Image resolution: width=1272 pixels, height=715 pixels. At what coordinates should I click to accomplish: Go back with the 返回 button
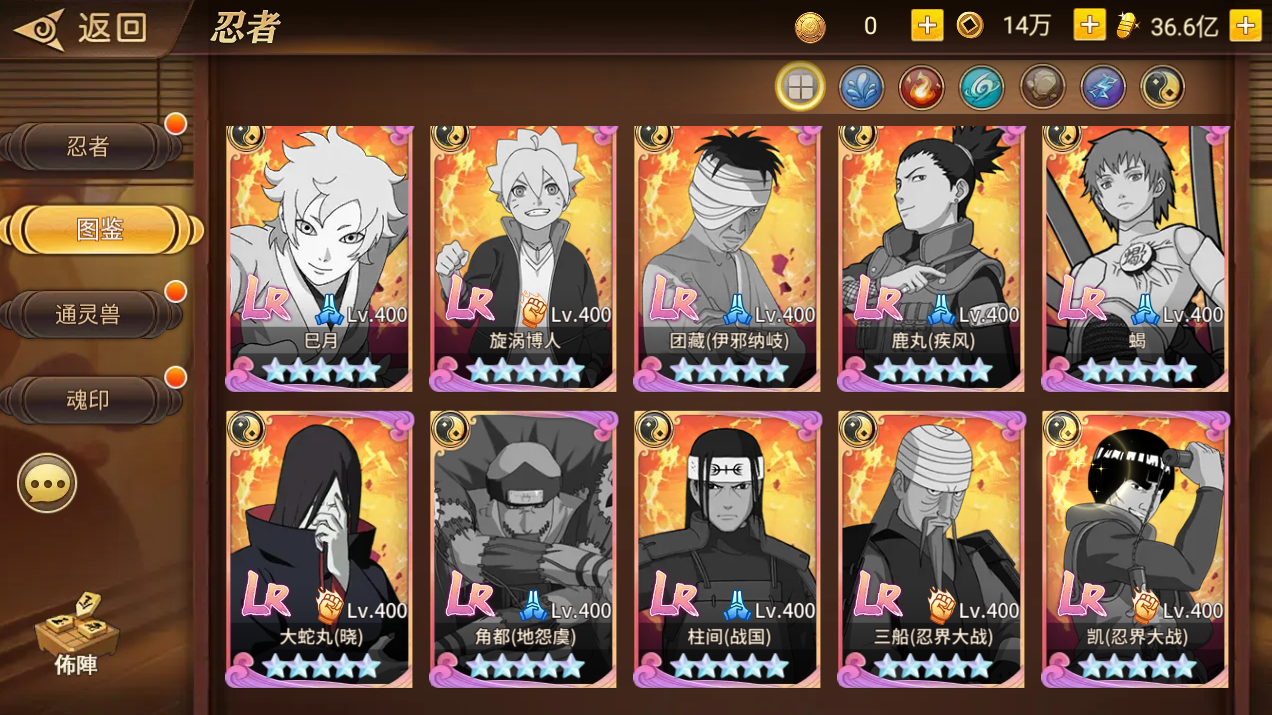pyautogui.click(x=80, y=28)
